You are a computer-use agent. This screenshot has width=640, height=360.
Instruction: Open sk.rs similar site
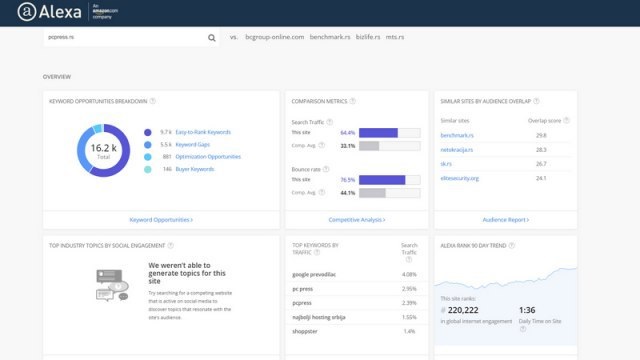tap(446, 164)
